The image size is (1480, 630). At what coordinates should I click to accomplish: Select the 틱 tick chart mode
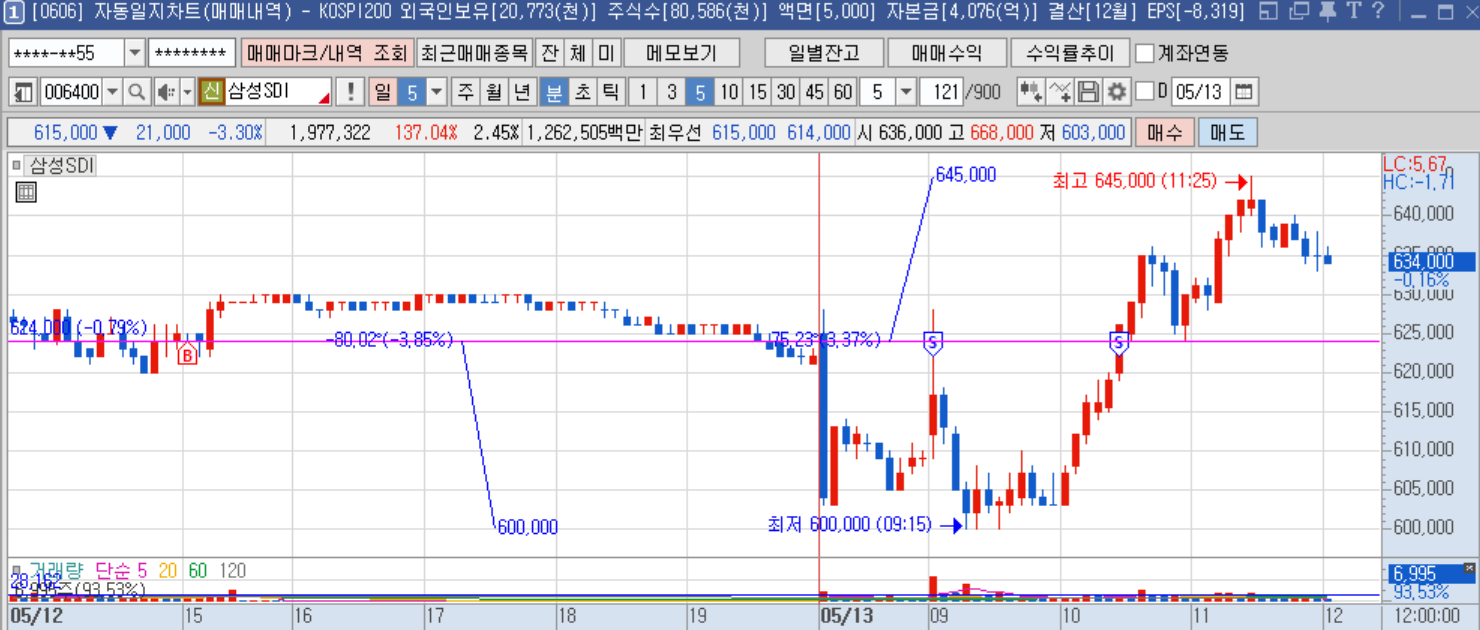[x=610, y=93]
